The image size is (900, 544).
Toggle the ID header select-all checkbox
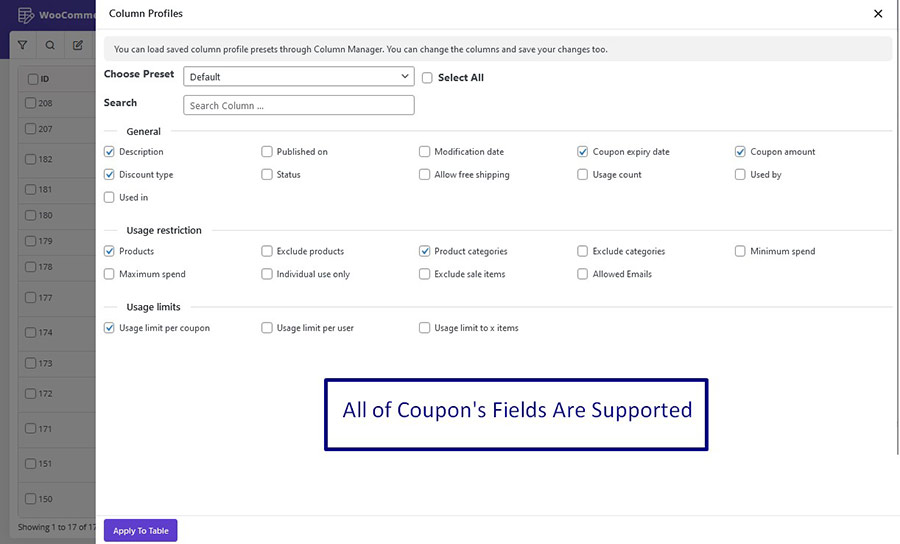(33, 79)
